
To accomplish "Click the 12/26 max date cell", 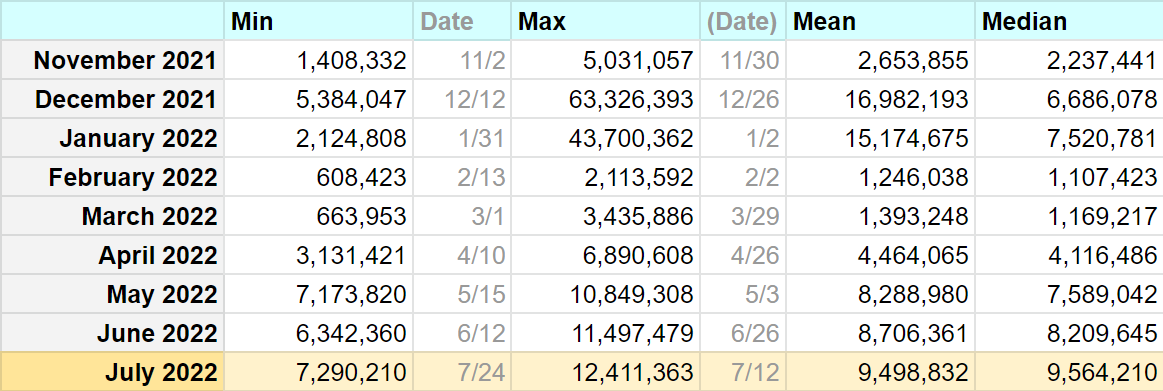I will point(743,99).
